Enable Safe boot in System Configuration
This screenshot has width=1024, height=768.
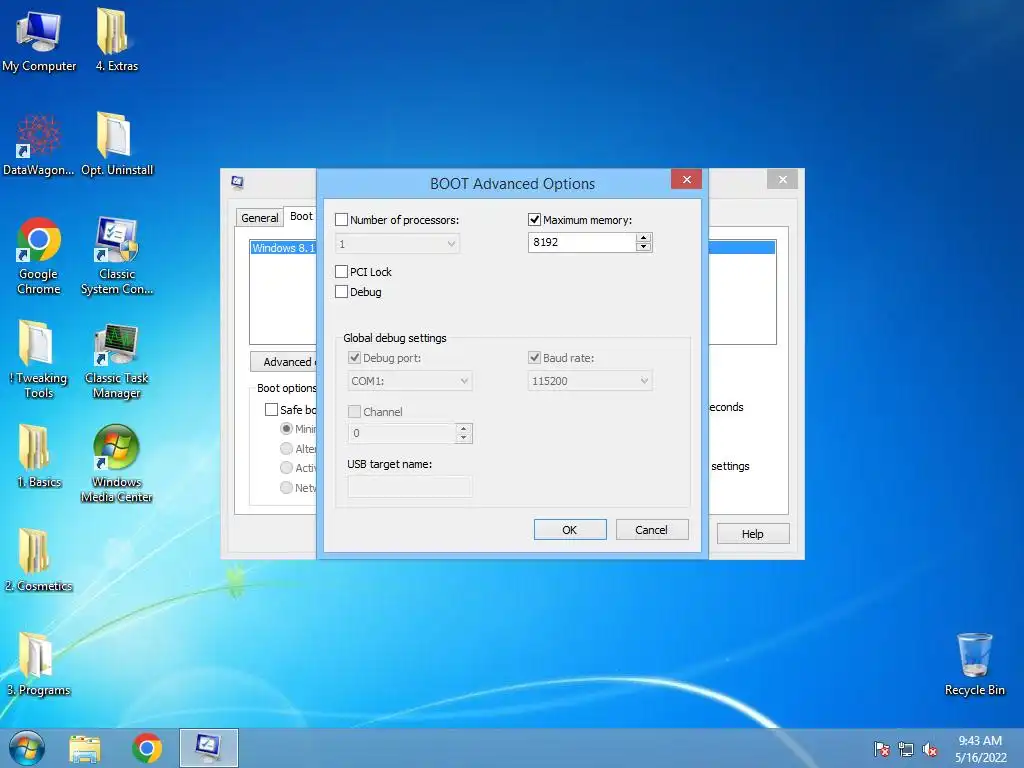(271, 409)
